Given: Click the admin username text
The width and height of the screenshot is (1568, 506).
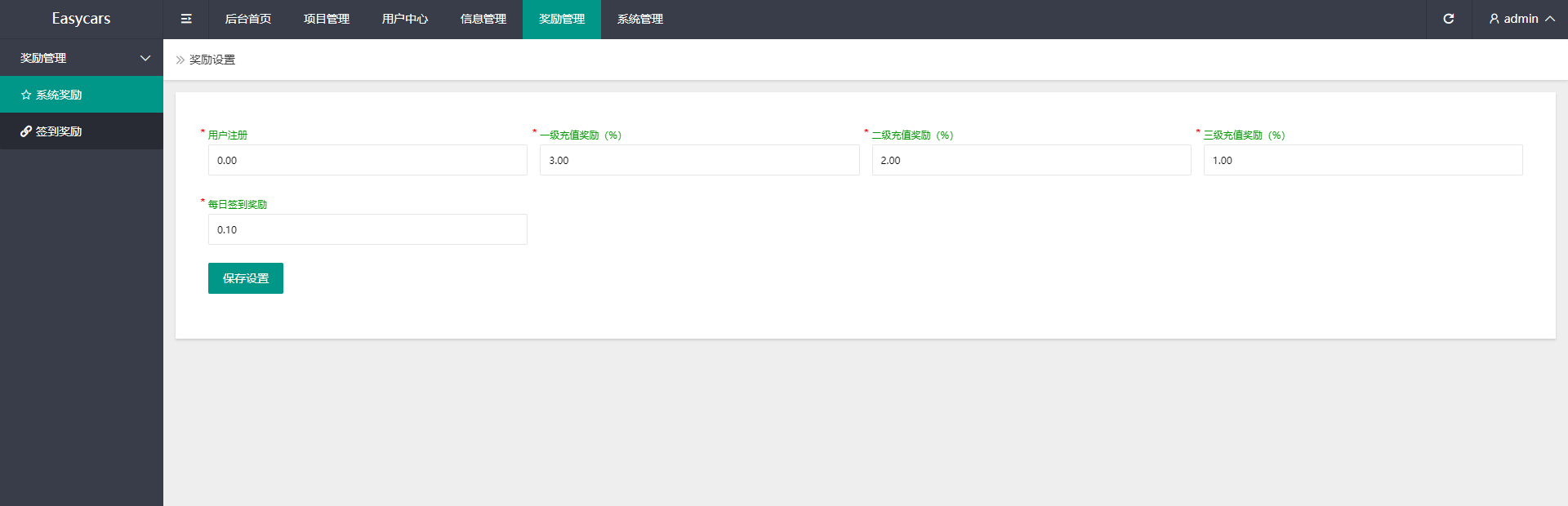Looking at the screenshot, I should click(x=1521, y=19).
